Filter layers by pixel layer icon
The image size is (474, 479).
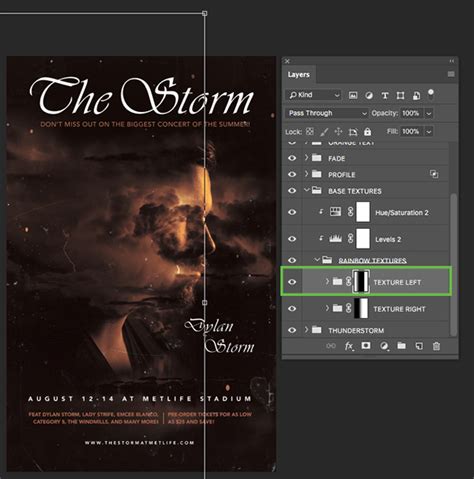click(x=353, y=96)
